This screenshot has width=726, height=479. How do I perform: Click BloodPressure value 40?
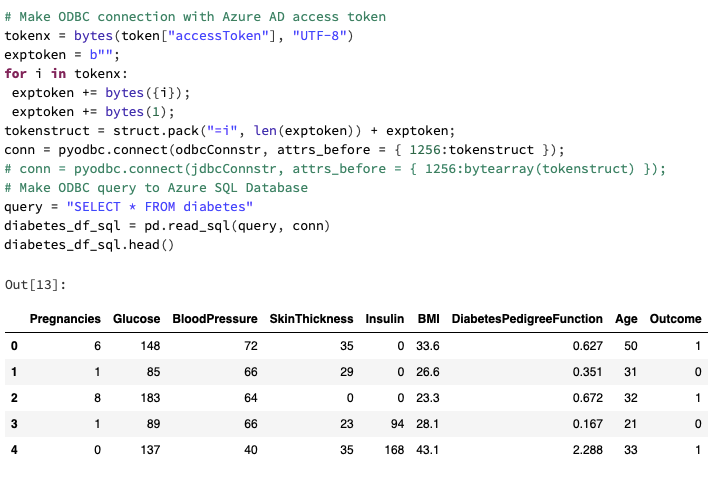pos(250,449)
